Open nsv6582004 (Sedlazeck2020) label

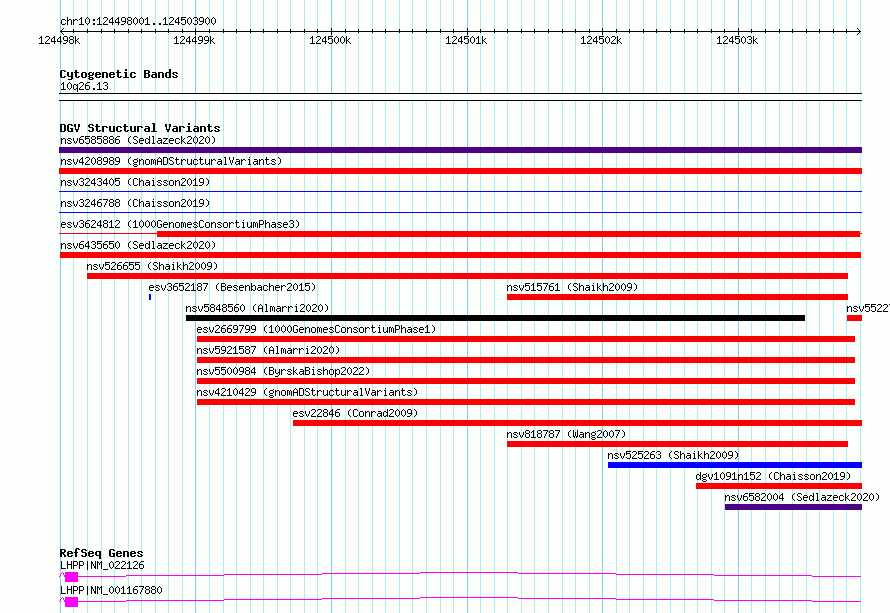[x=802, y=497]
